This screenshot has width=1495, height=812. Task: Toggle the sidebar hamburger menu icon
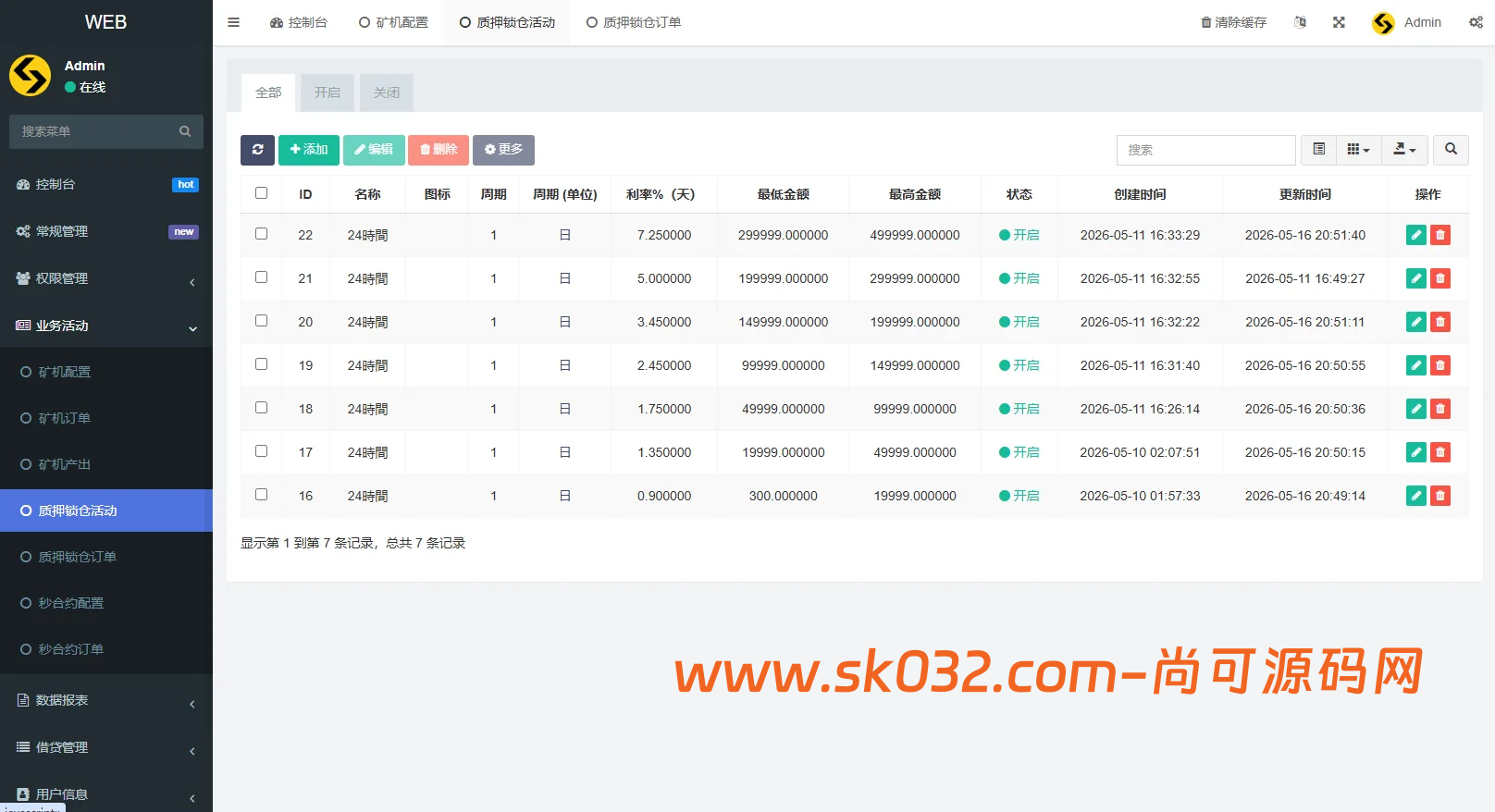click(x=233, y=22)
